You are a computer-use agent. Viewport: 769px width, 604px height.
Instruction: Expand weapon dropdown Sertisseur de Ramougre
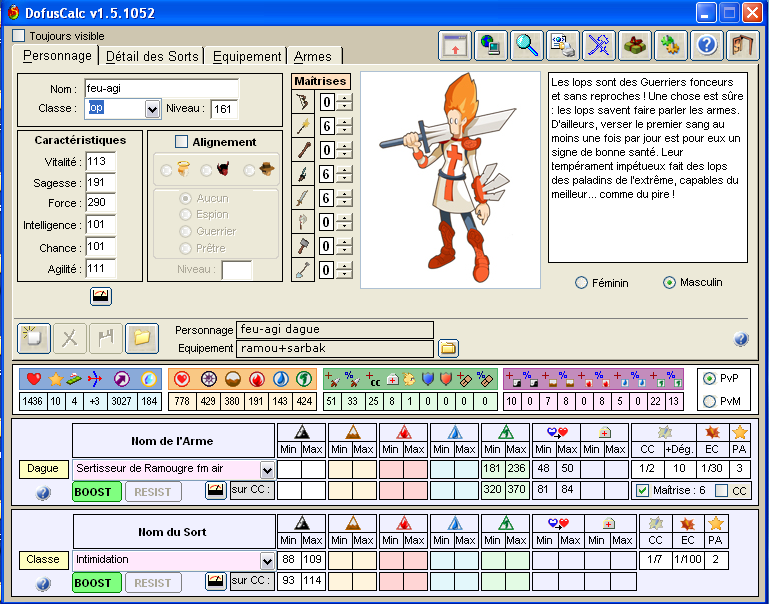tap(267, 470)
